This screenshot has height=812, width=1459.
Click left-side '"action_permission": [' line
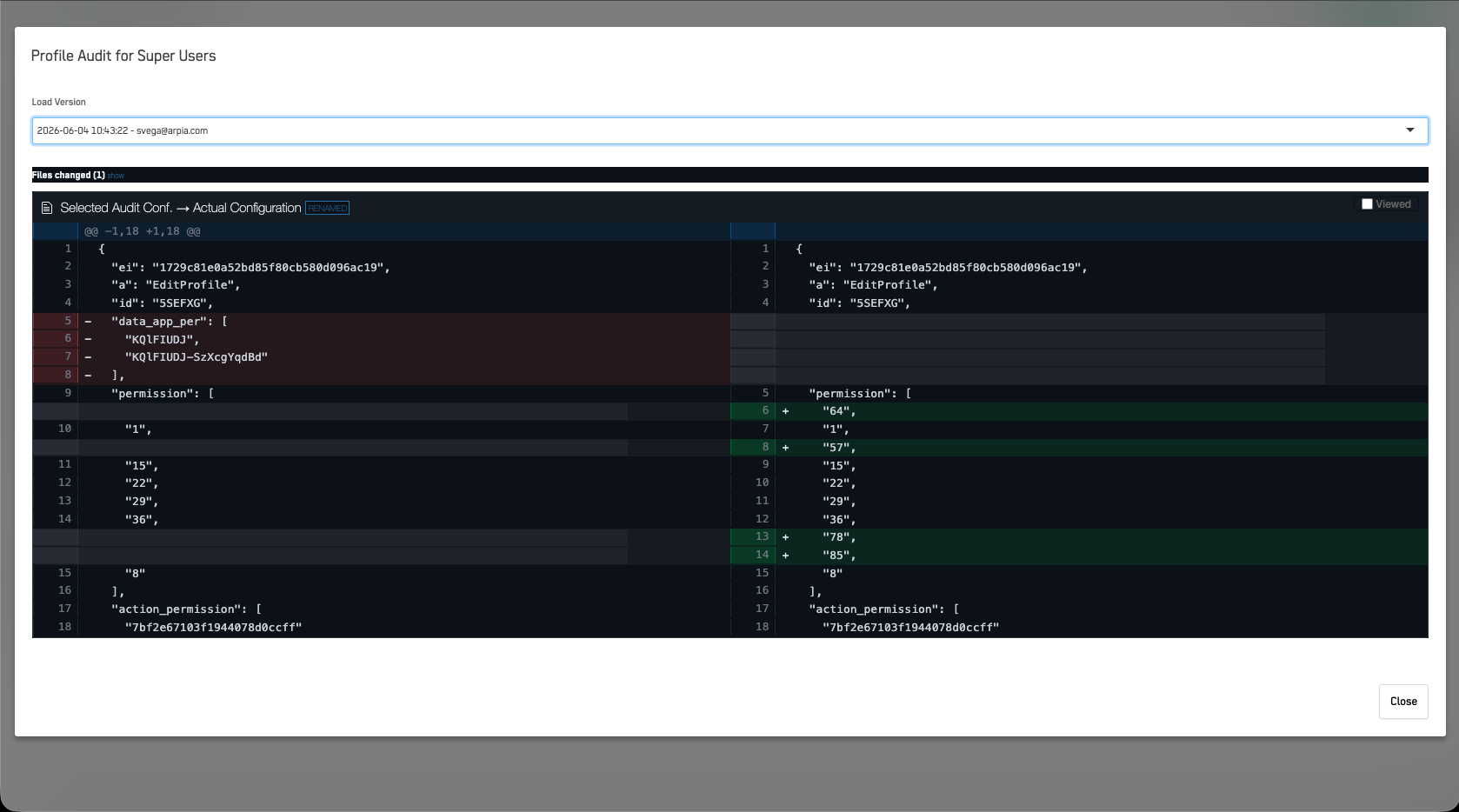pyautogui.click(x=186, y=609)
